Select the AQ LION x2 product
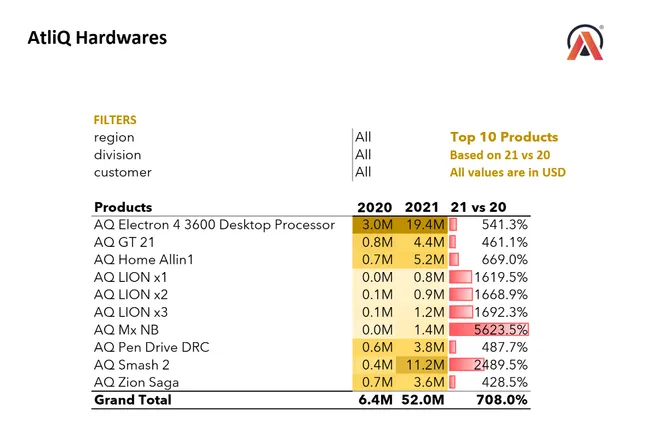The width and height of the screenshot is (650, 445). coord(131,294)
